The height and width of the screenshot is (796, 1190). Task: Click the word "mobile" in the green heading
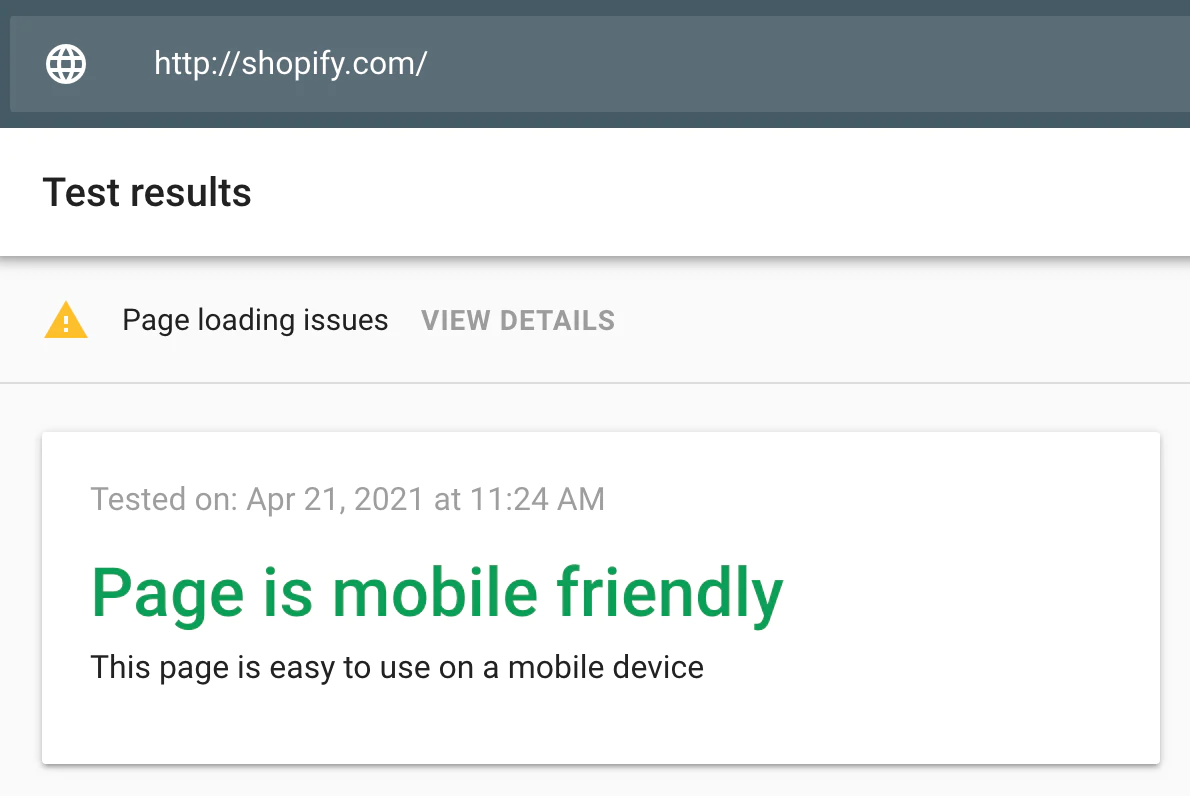point(436,593)
